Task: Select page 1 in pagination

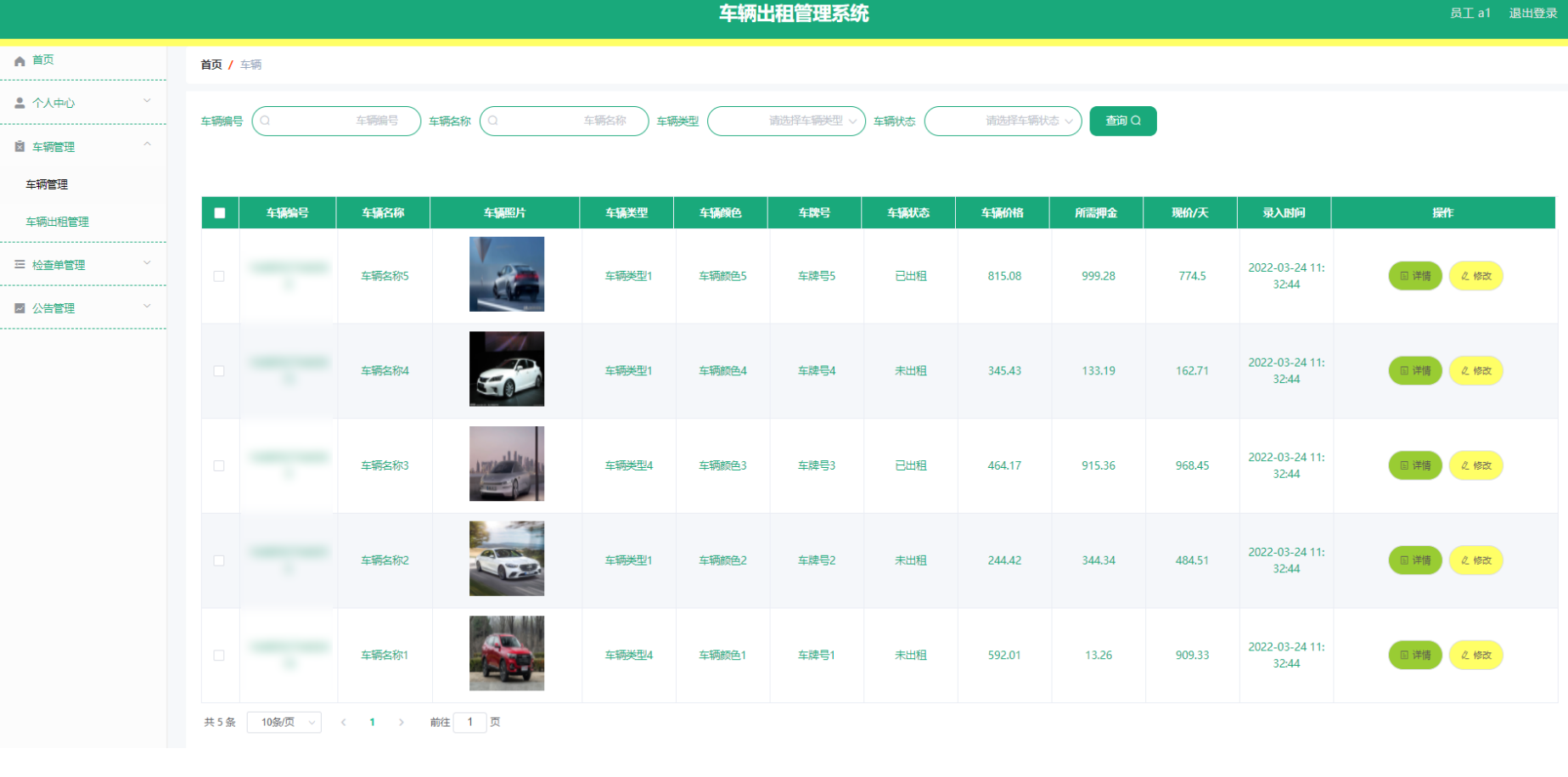Action: tap(372, 723)
